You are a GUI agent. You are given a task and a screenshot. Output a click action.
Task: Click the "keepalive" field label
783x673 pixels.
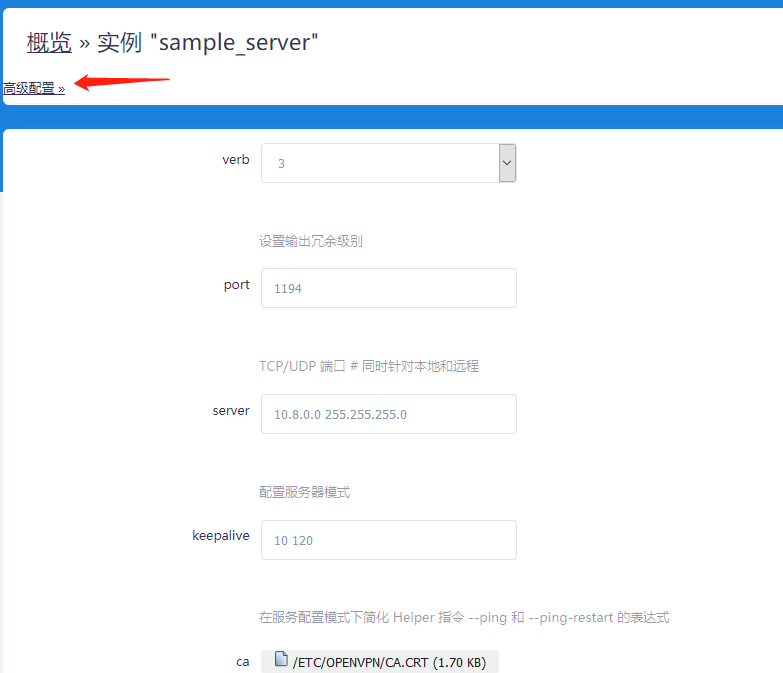point(220,536)
